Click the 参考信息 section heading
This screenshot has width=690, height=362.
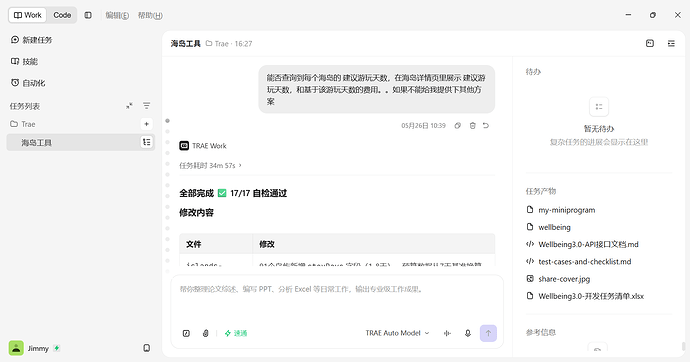click(x=541, y=332)
